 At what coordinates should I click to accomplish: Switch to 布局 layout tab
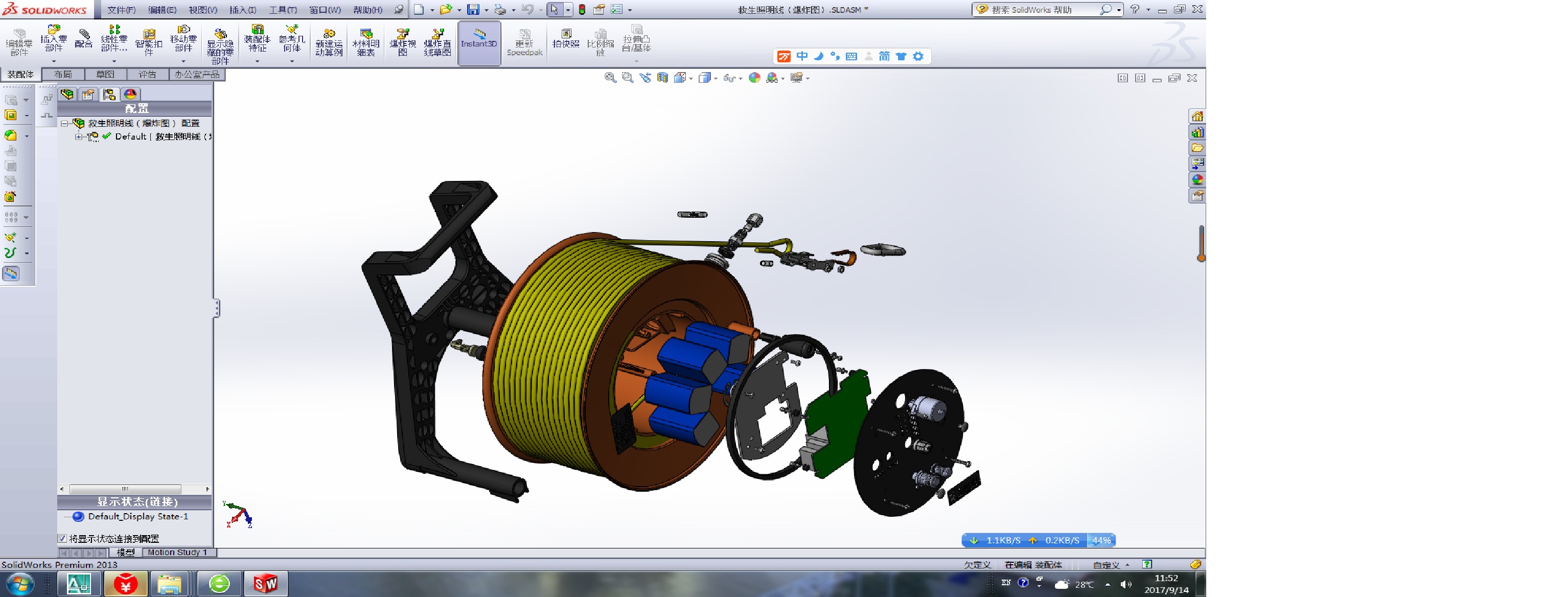(x=63, y=74)
